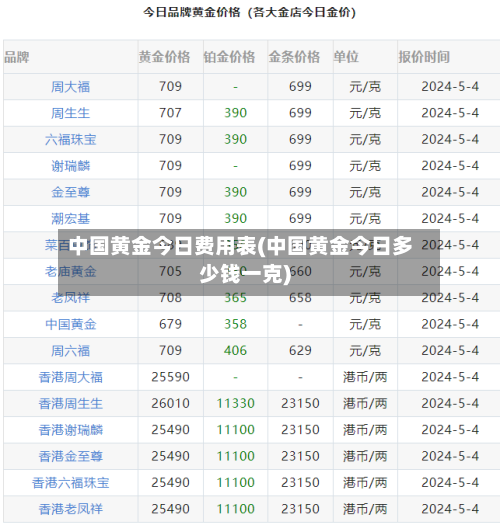Open the 中国黄金 brand link
The image size is (500, 525).
(70, 324)
